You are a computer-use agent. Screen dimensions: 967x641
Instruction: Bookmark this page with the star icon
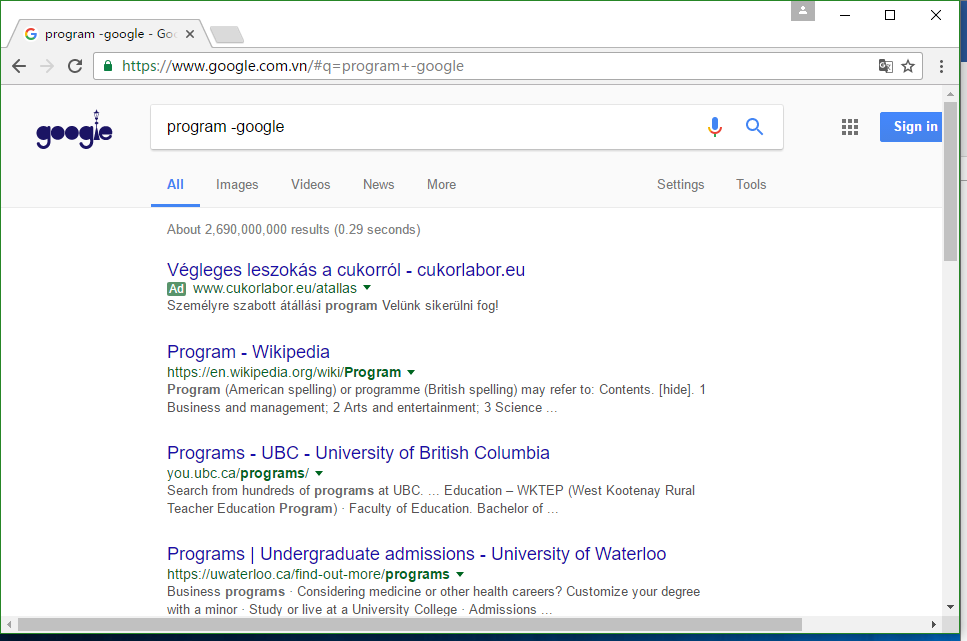908,66
